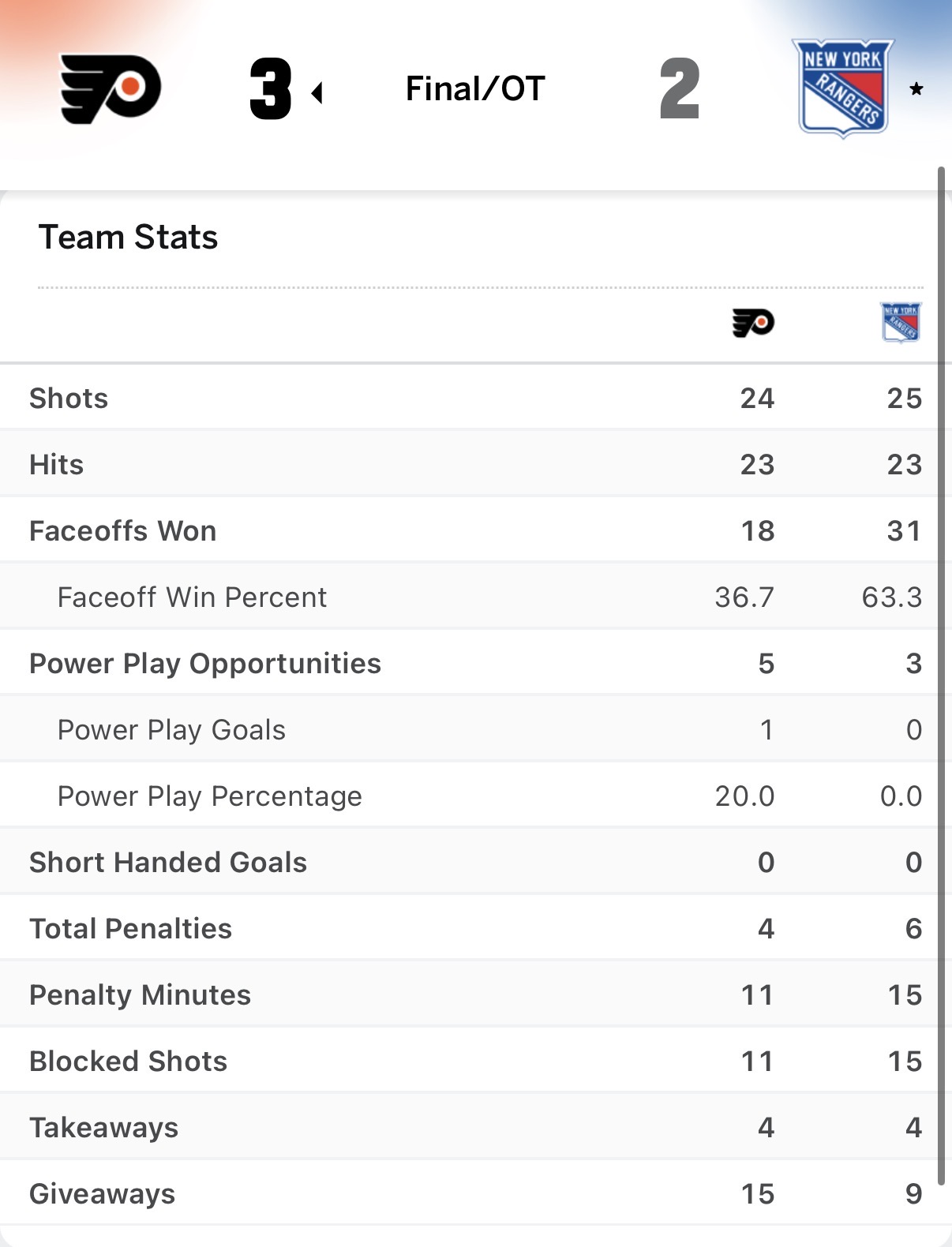Tap the Flyers logo in the score header
This screenshot has height=1247, width=952.
[x=111, y=89]
